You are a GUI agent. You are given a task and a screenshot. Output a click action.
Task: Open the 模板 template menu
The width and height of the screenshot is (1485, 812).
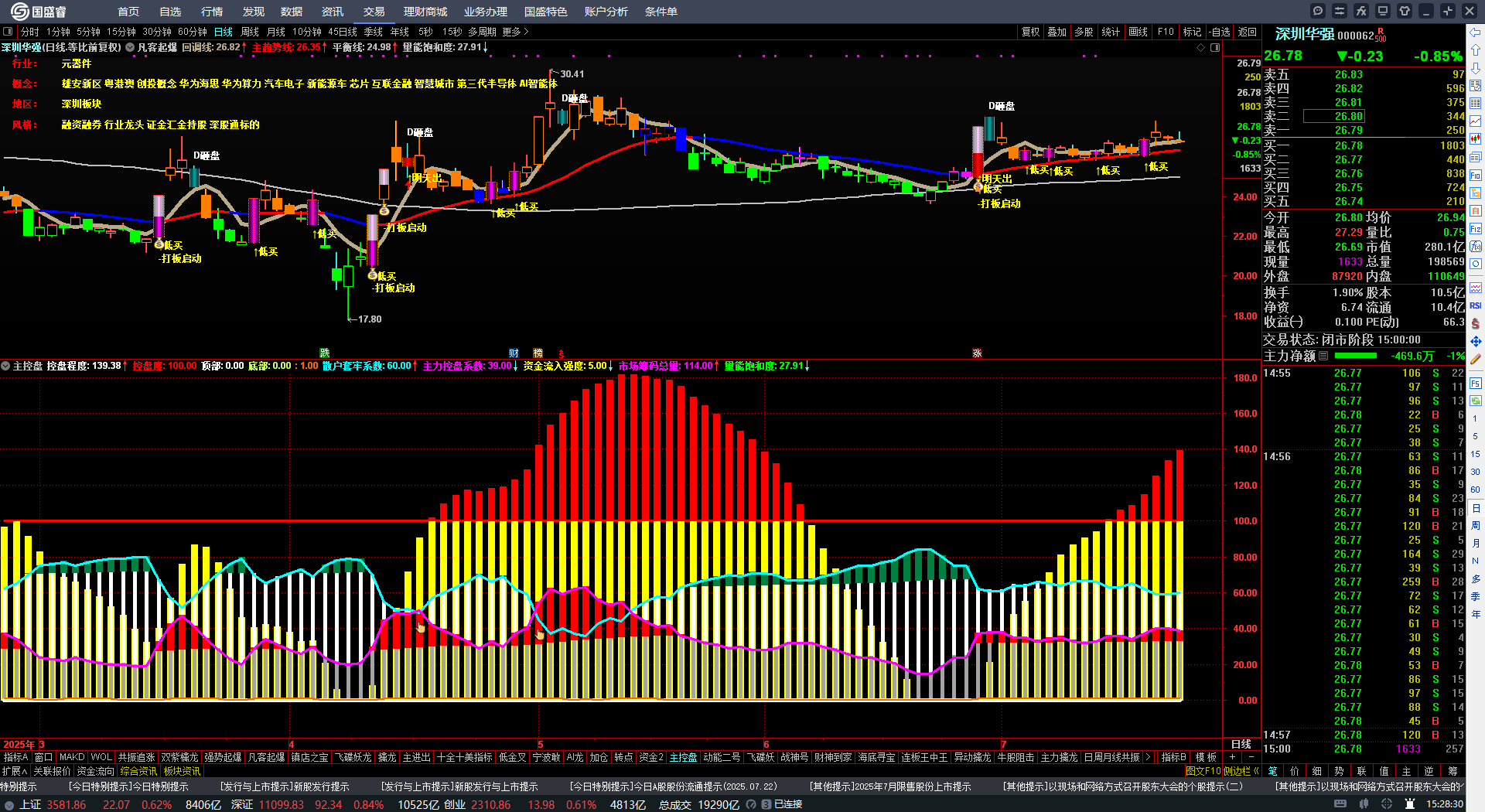(x=1206, y=757)
